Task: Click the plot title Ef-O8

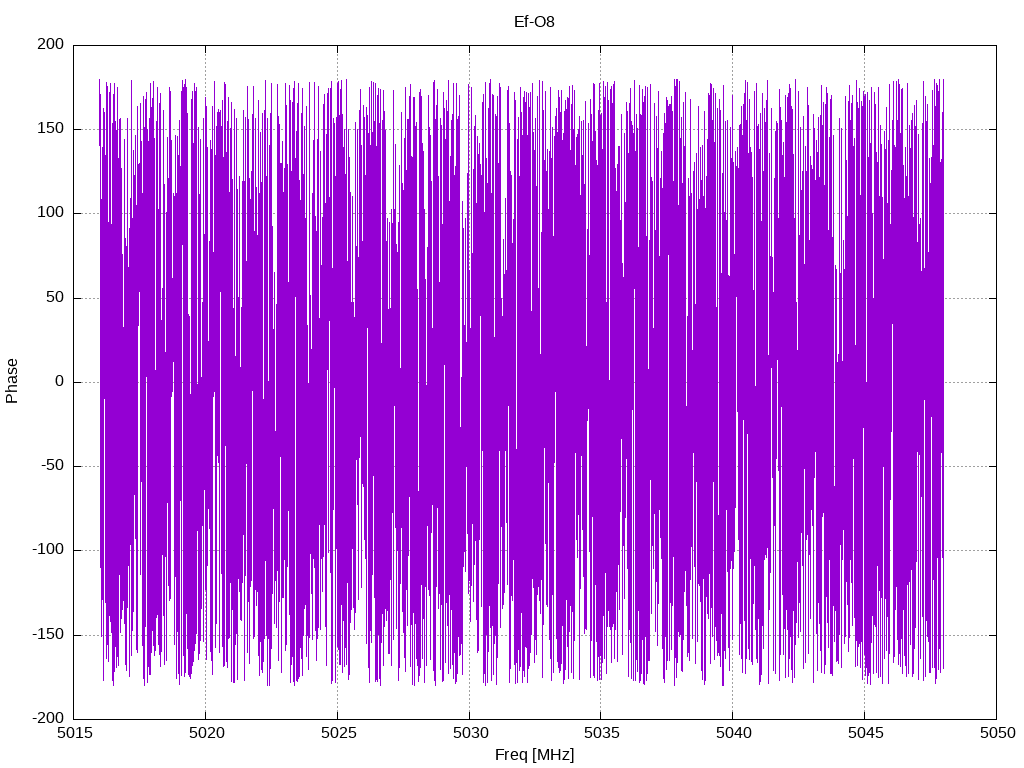Action: 534,22
